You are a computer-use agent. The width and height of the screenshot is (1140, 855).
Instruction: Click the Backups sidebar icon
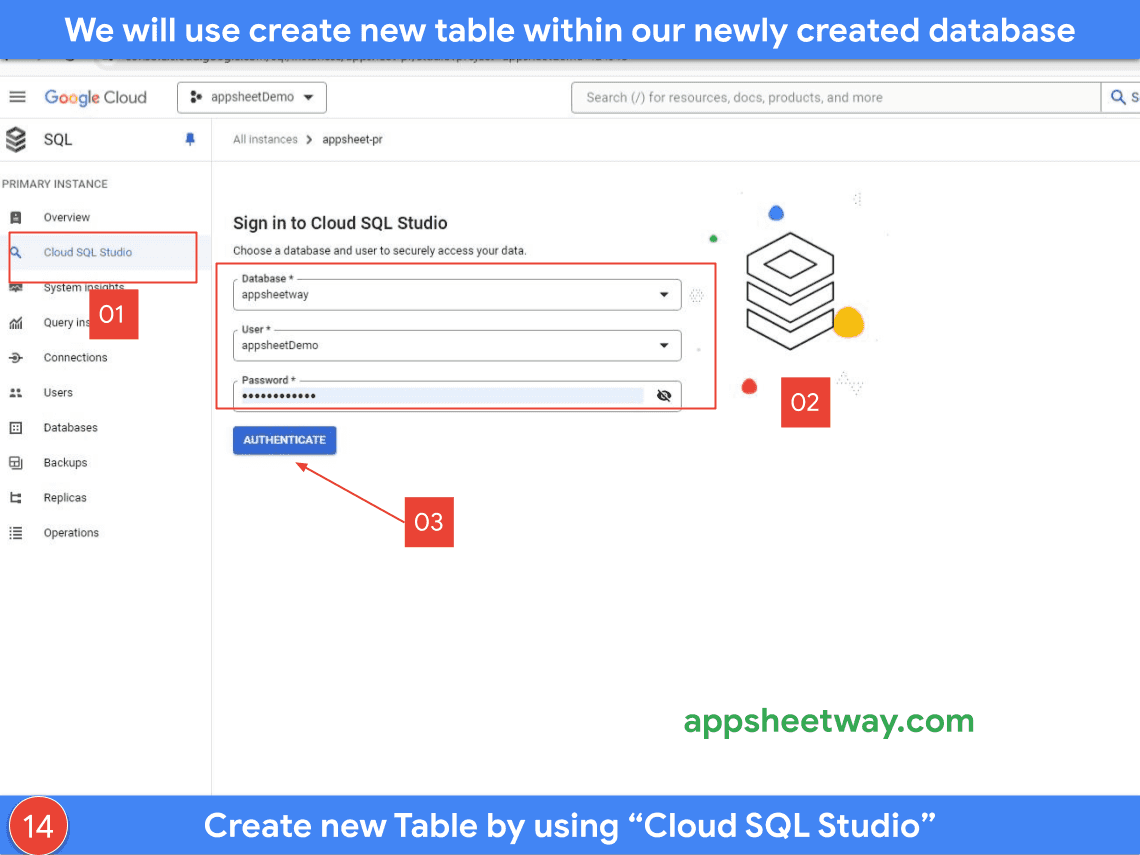[16, 463]
